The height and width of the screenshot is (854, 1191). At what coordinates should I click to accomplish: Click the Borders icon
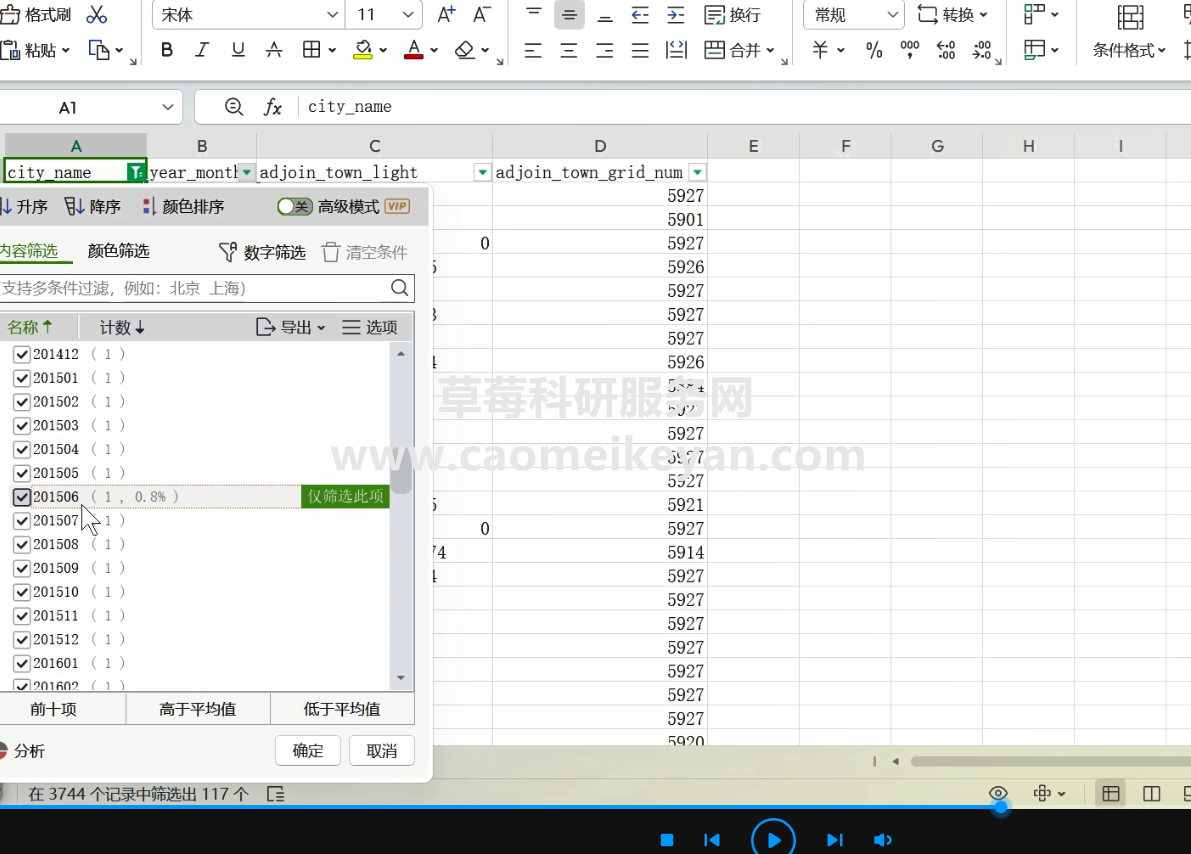(311, 50)
